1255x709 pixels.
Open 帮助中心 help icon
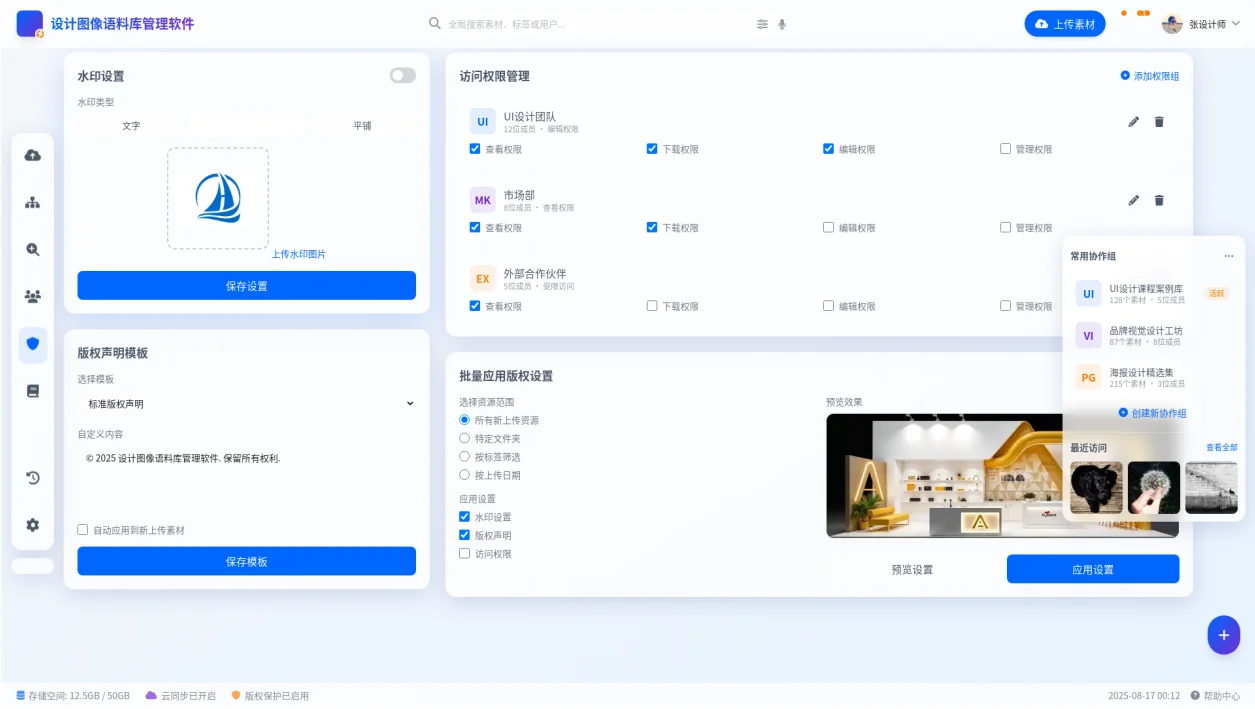click(x=1196, y=696)
